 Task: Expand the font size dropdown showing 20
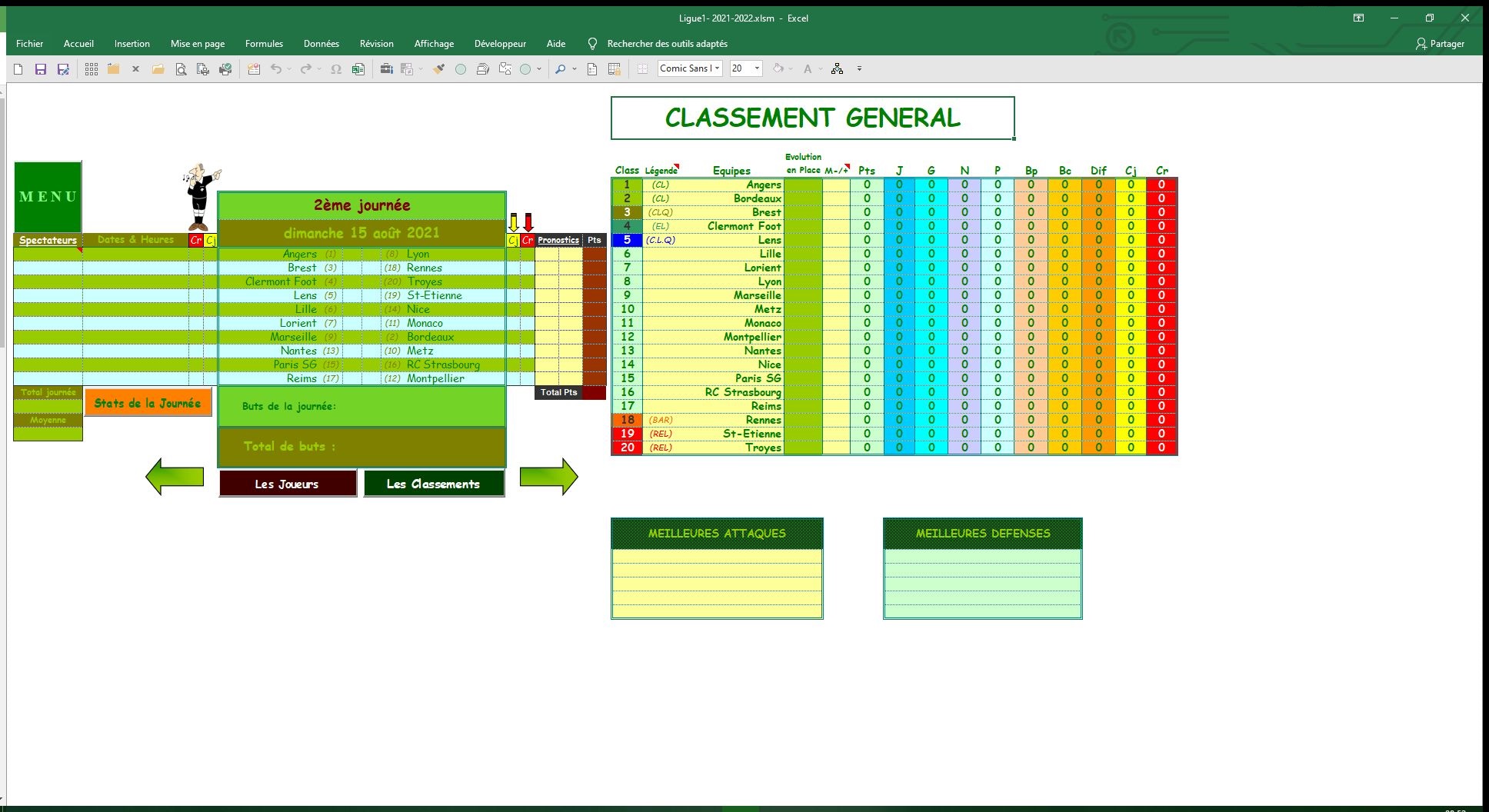757,68
